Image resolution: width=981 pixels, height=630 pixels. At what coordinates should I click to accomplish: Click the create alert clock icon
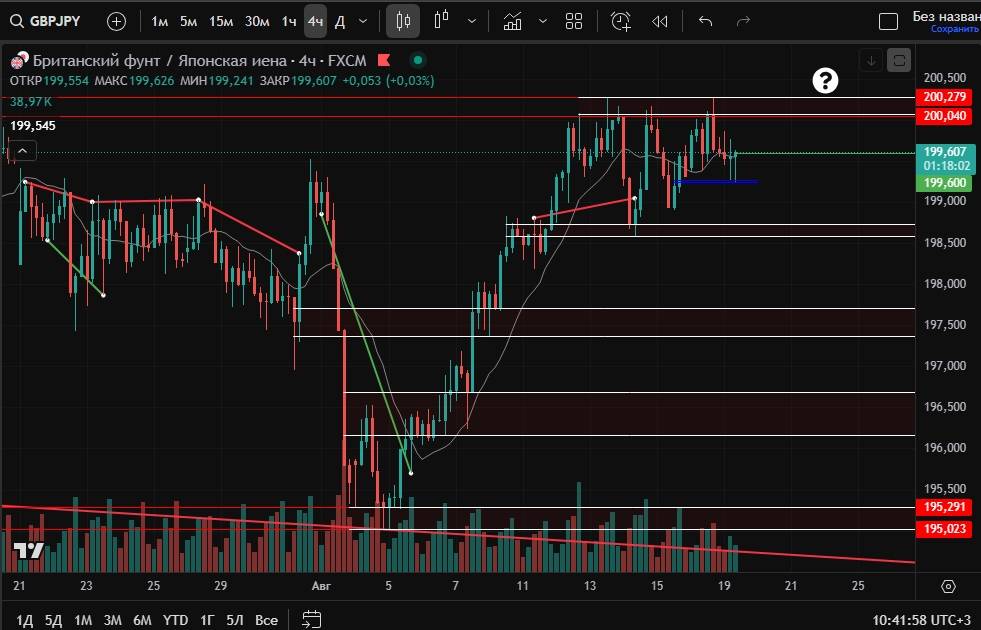[x=621, y=21]
